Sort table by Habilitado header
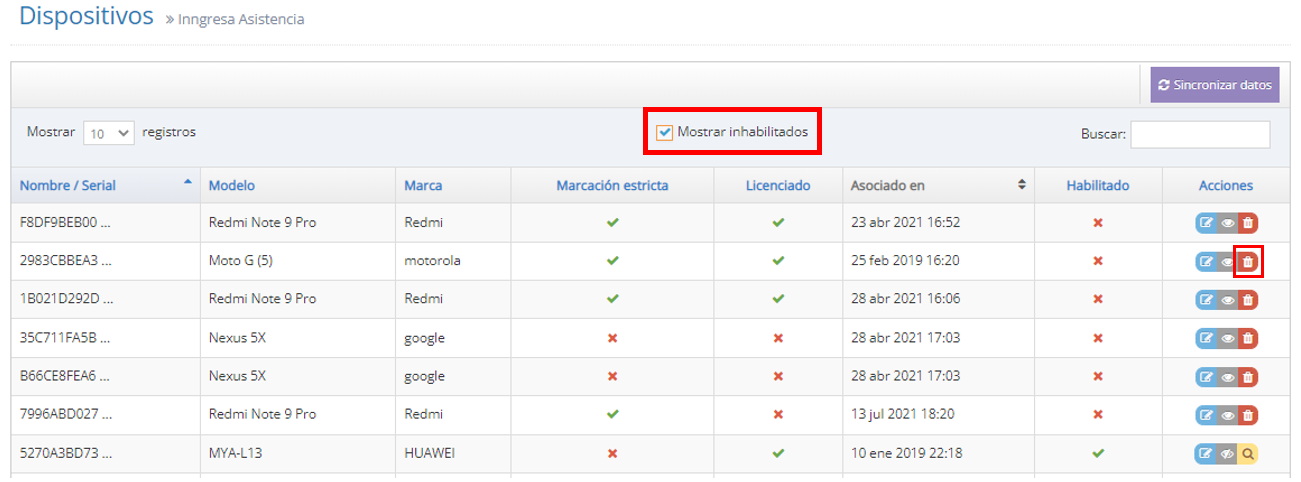This screenshot has width=1301, height=482. pyautogui.click(x=1097, y=186)
